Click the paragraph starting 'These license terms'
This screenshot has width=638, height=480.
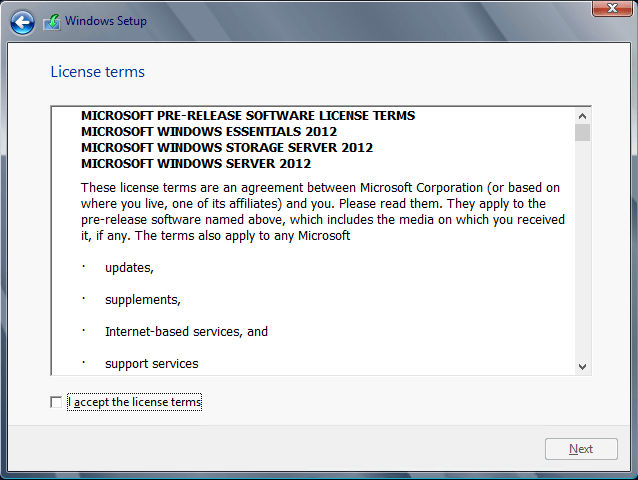click(x=323, y=212)
